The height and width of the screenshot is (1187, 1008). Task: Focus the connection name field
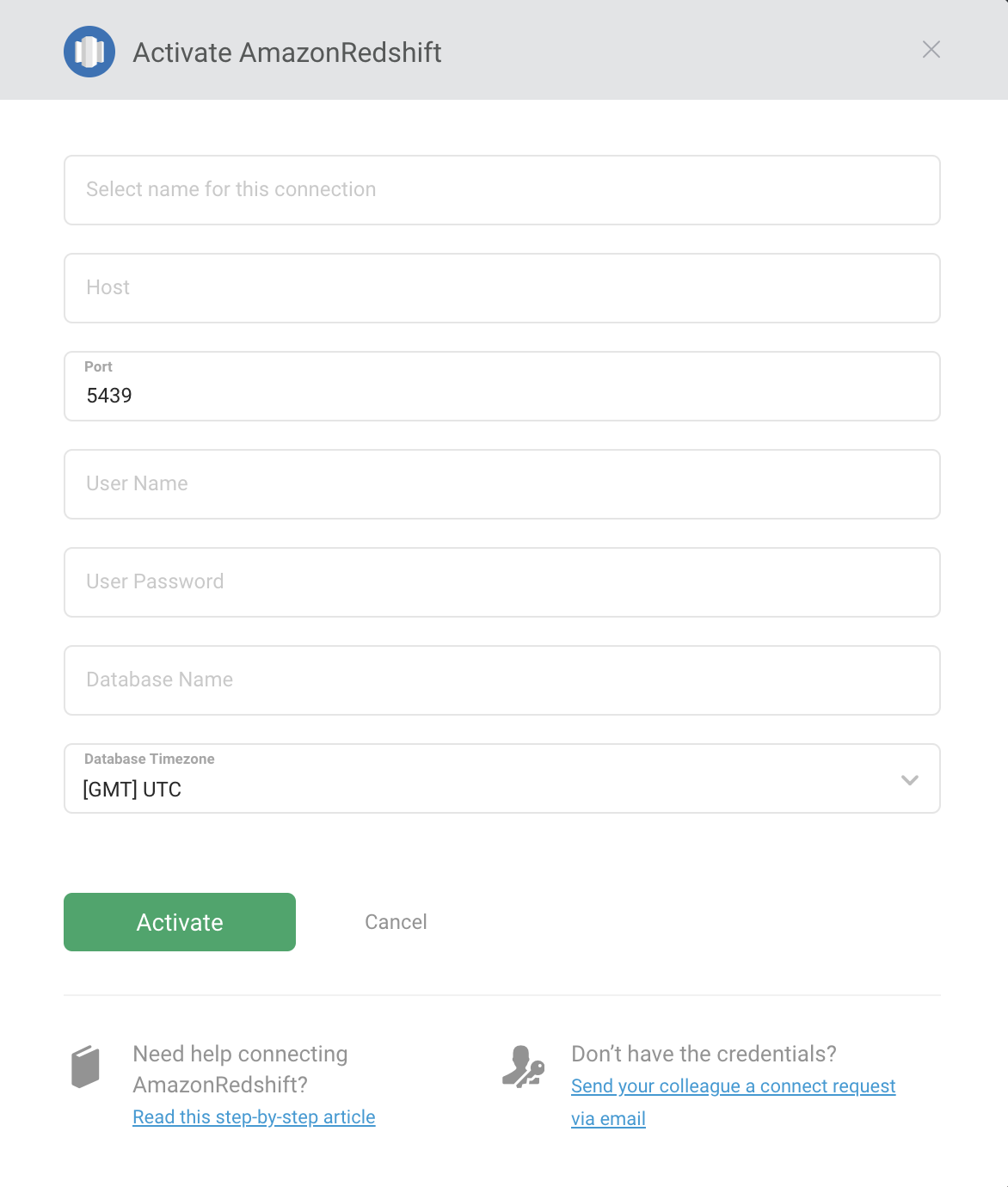click(x=501, y=190)
